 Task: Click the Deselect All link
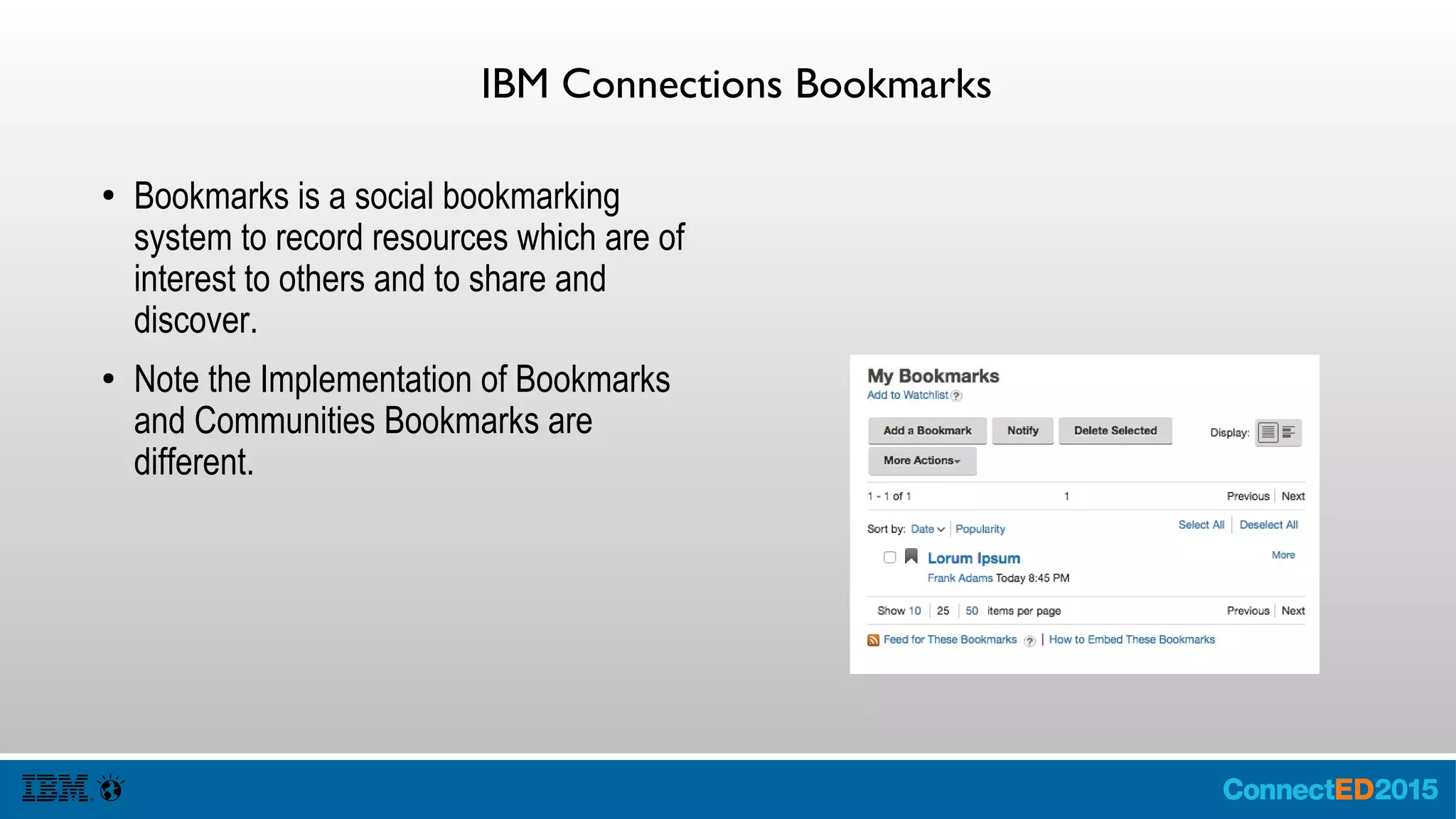(1268, 525)
